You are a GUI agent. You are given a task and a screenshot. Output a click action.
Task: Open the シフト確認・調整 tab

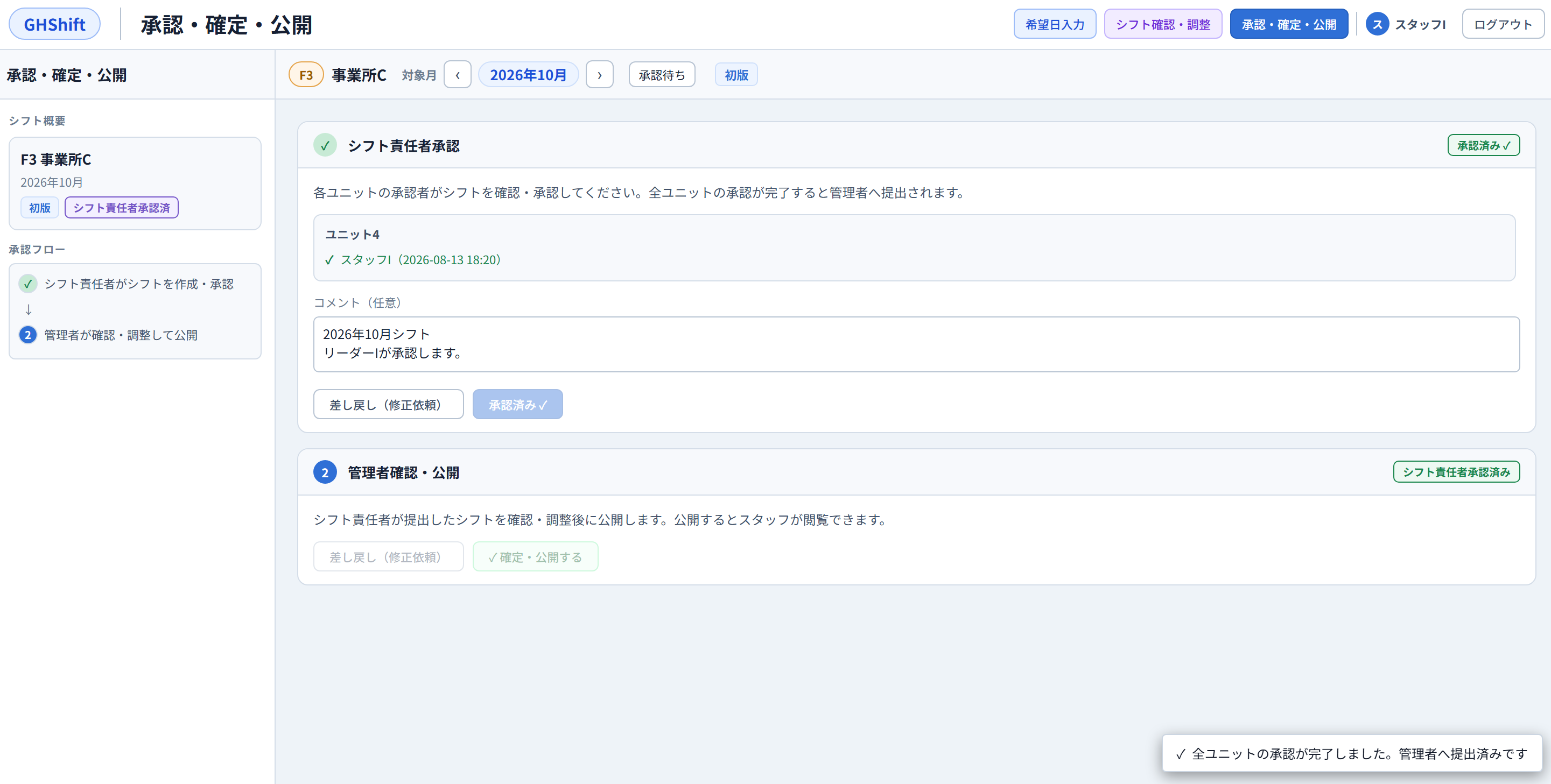point(1163,24)
